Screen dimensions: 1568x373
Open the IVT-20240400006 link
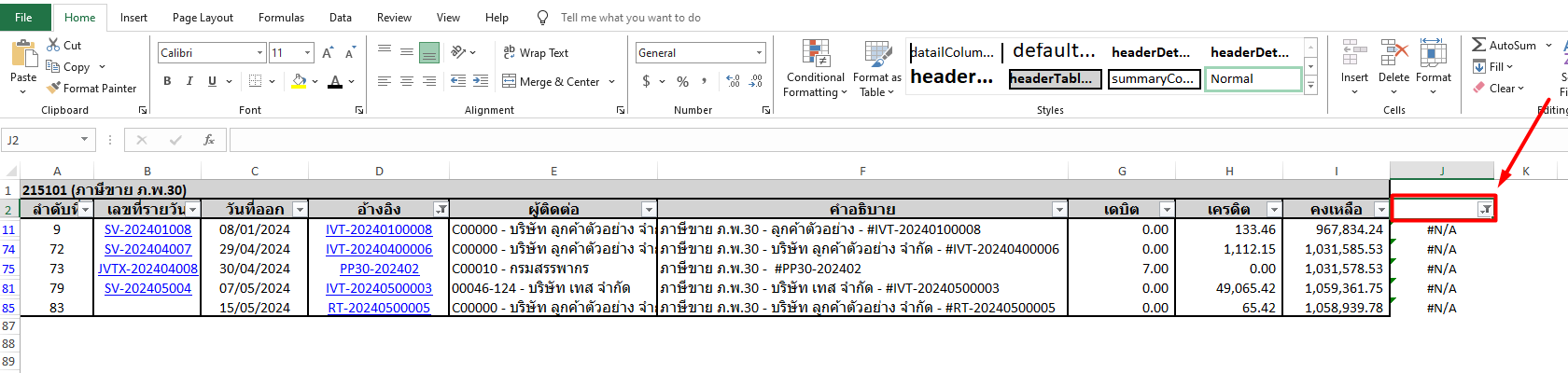point(379,249)
